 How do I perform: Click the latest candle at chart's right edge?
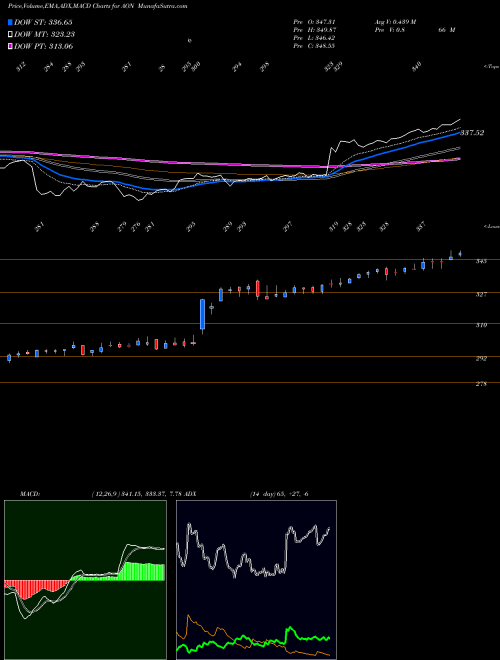[460, 253]
